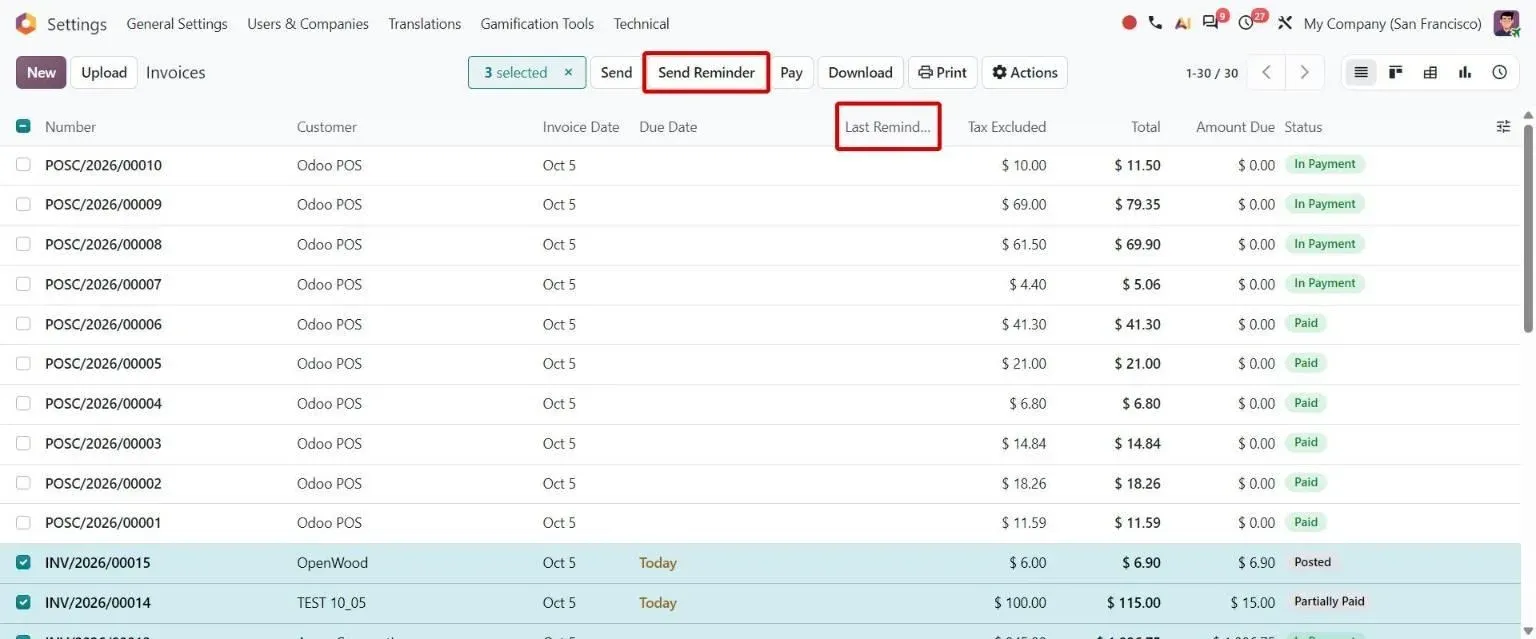Switch to activity clock view icon
Viewport: 1536px width, 639px height.
pos(1500,72)
